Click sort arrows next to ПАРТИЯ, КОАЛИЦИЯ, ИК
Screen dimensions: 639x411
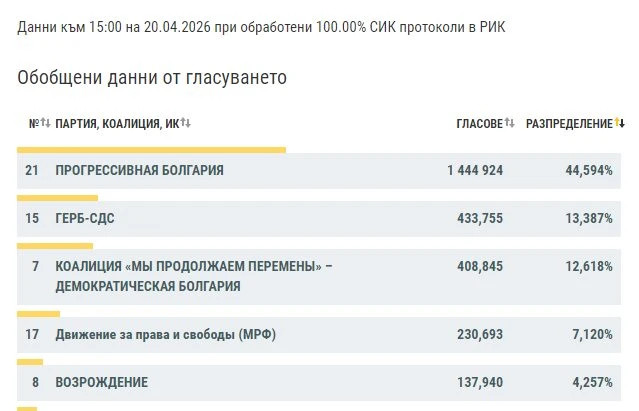point(186,123)
